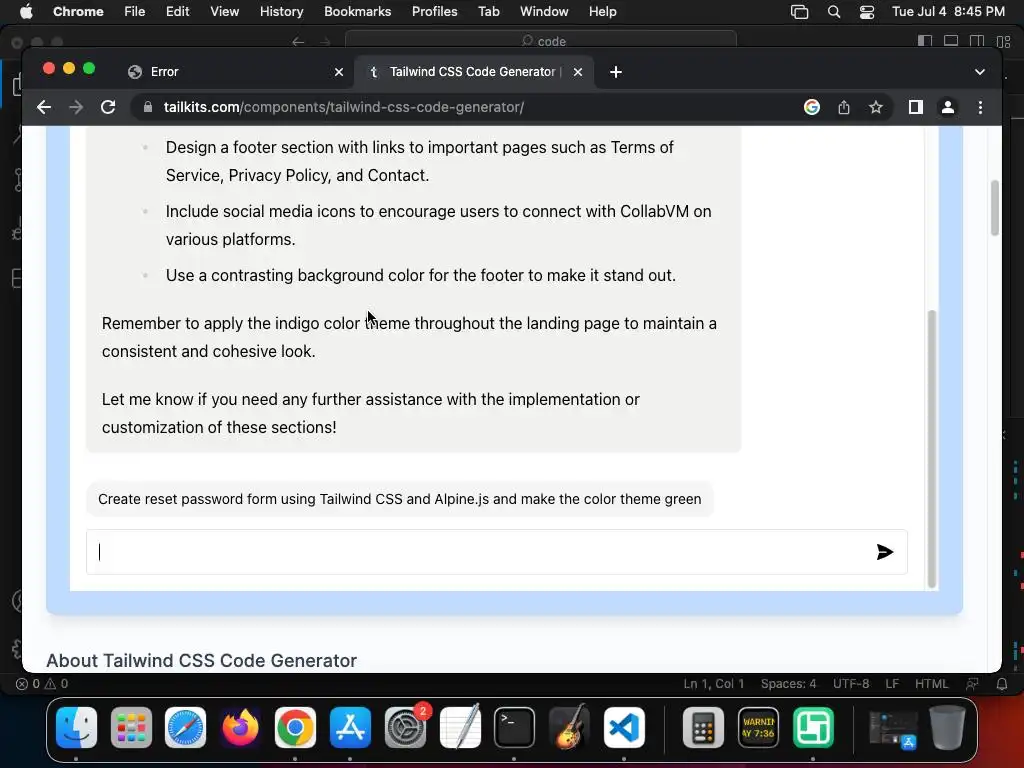Open System Settings from the Dock
The width and height of the screenshot is (1024, 768).
tap(405, 728)
